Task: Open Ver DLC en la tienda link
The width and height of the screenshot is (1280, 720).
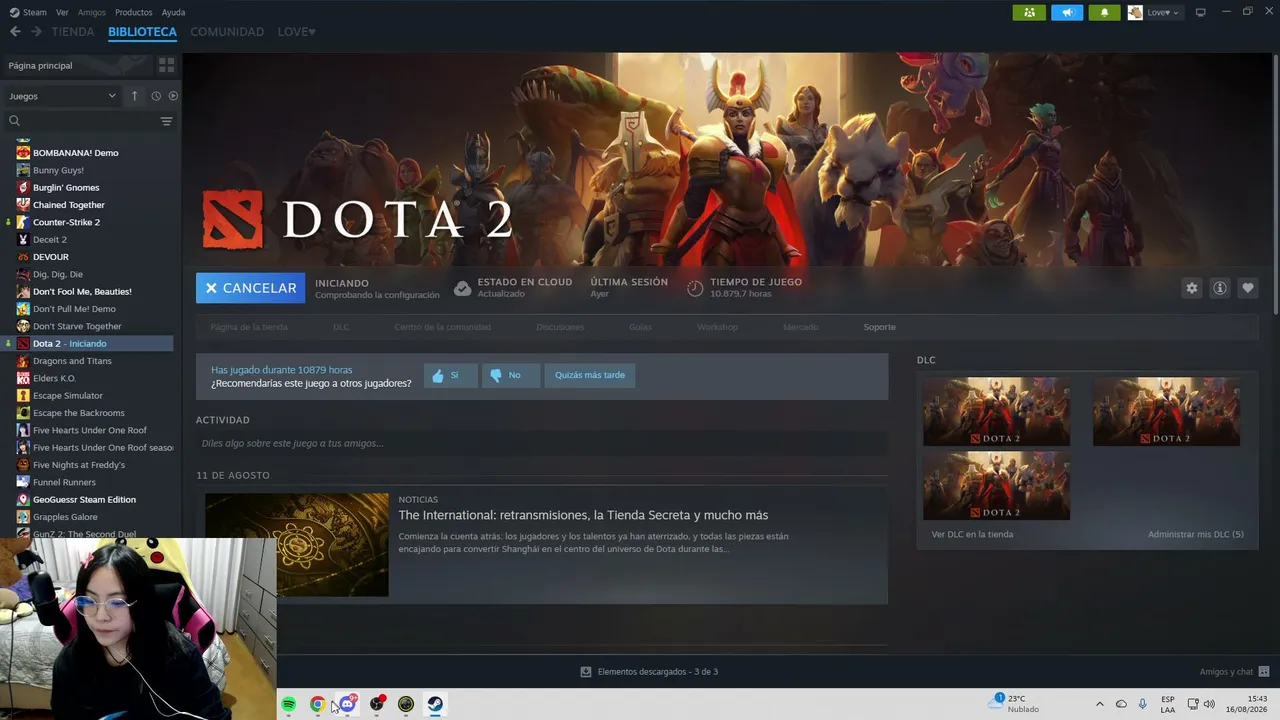Action: (x=972, y=534)
